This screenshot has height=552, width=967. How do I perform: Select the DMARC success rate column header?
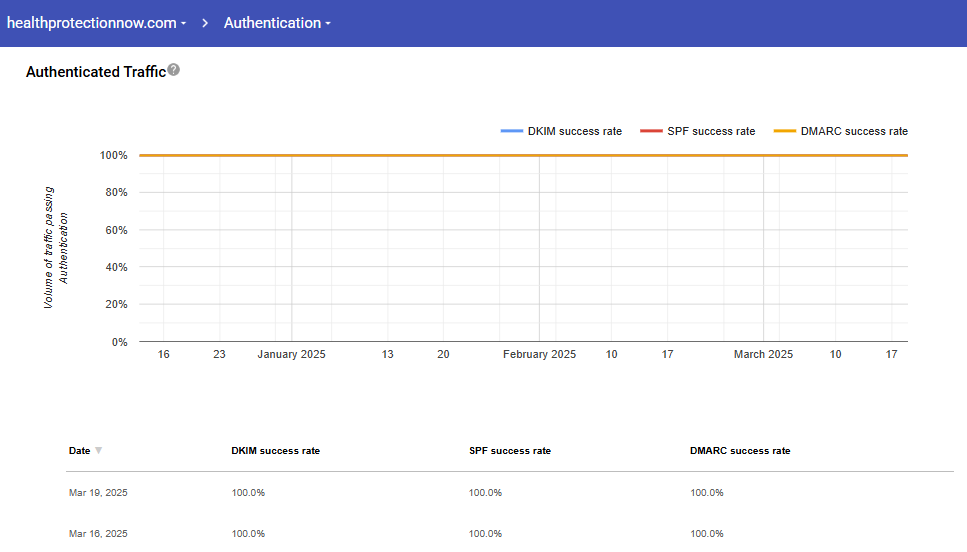[740, 451]
